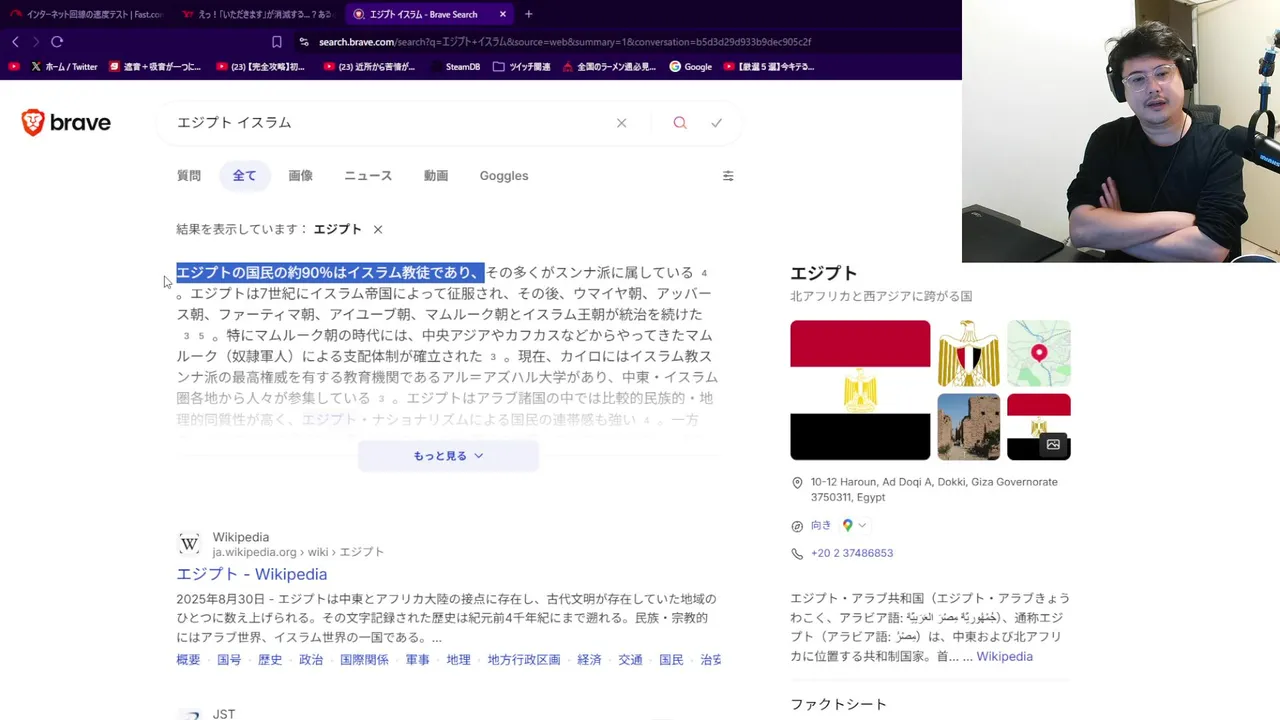The image size is (1280, 720).
Task: Open the 遮音+吸音 bookmark
Action: point(155,67)
